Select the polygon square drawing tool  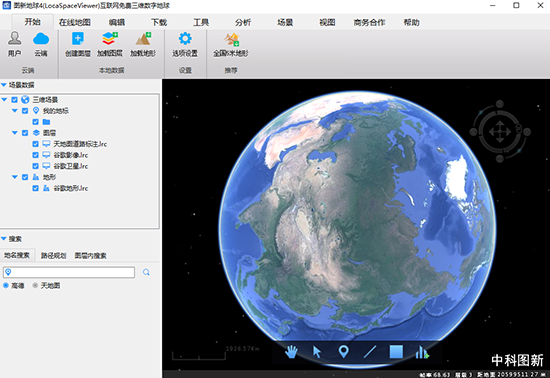396,351
